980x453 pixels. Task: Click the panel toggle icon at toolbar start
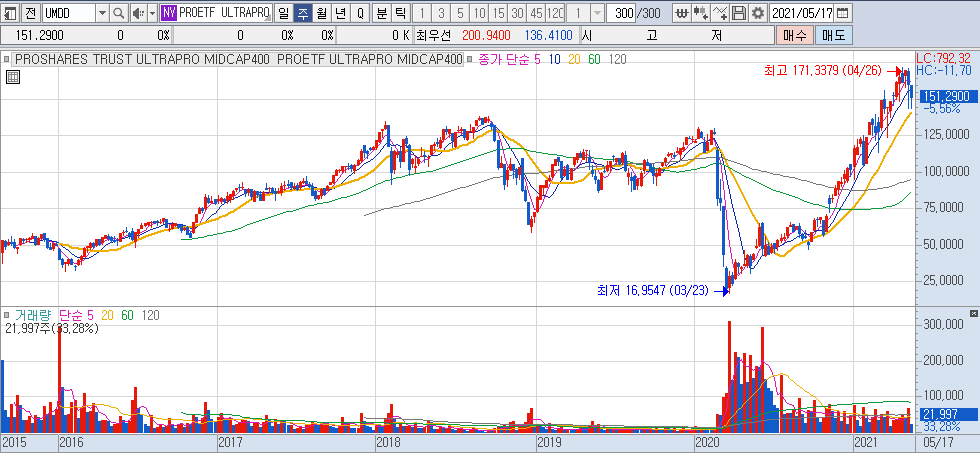11,12
